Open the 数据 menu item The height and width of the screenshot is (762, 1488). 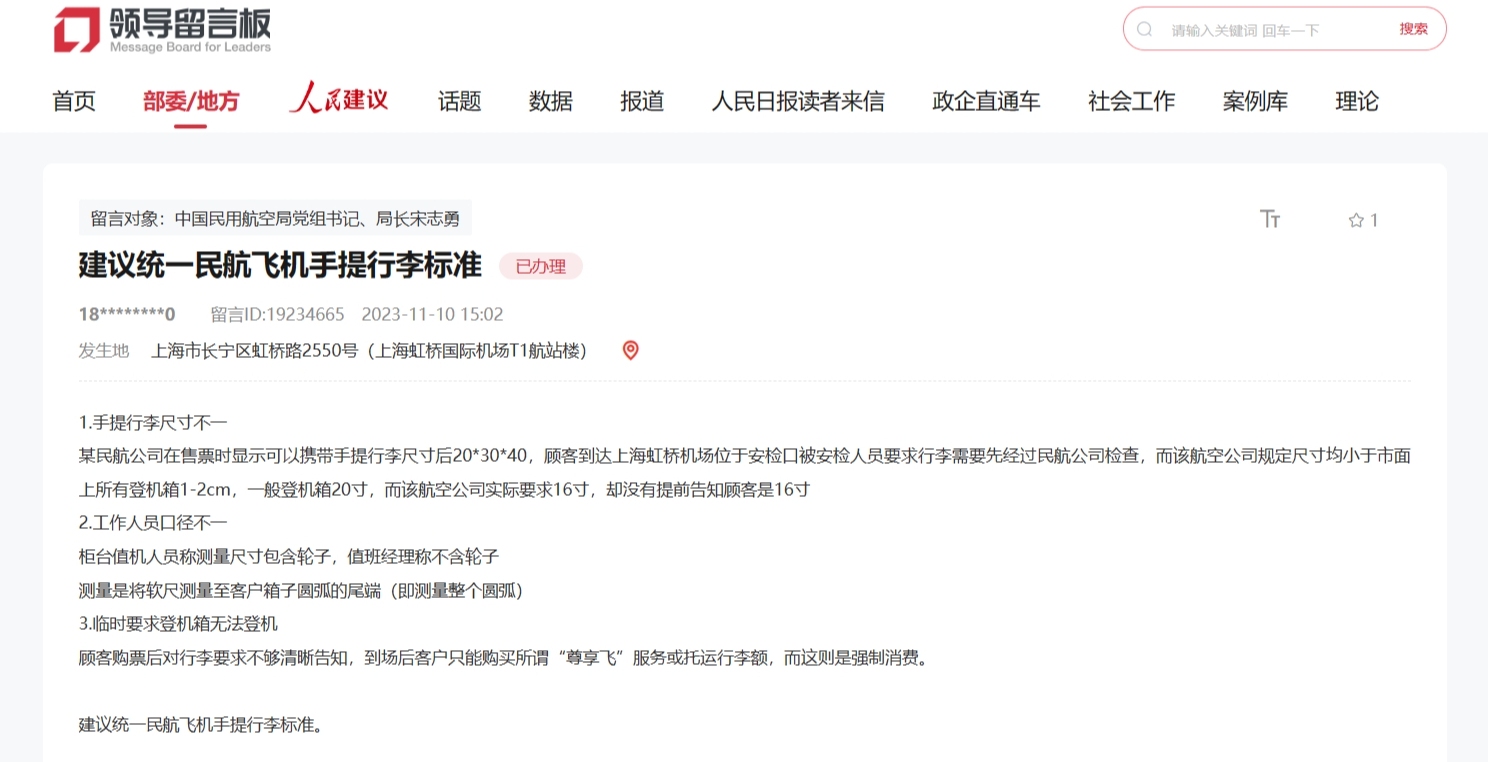click(x=550, y=101)
